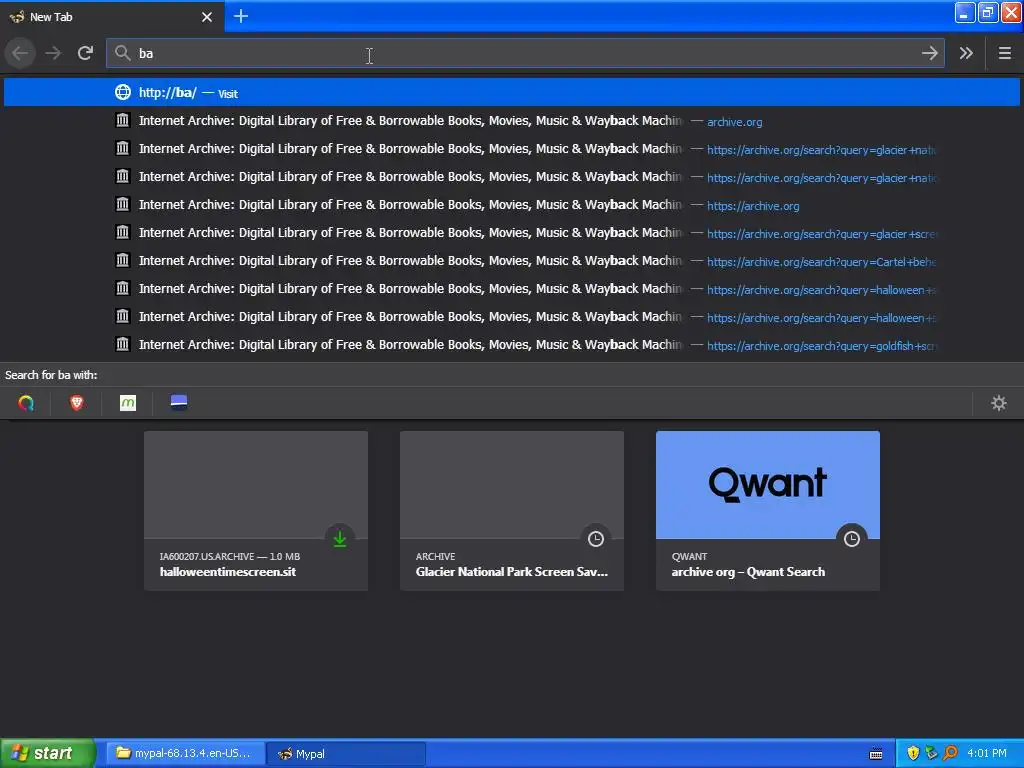The height and width of the screenshot is (768, 1024).
Task: Click the clock history icon on Glacier tile
Action: click(596, 539)
